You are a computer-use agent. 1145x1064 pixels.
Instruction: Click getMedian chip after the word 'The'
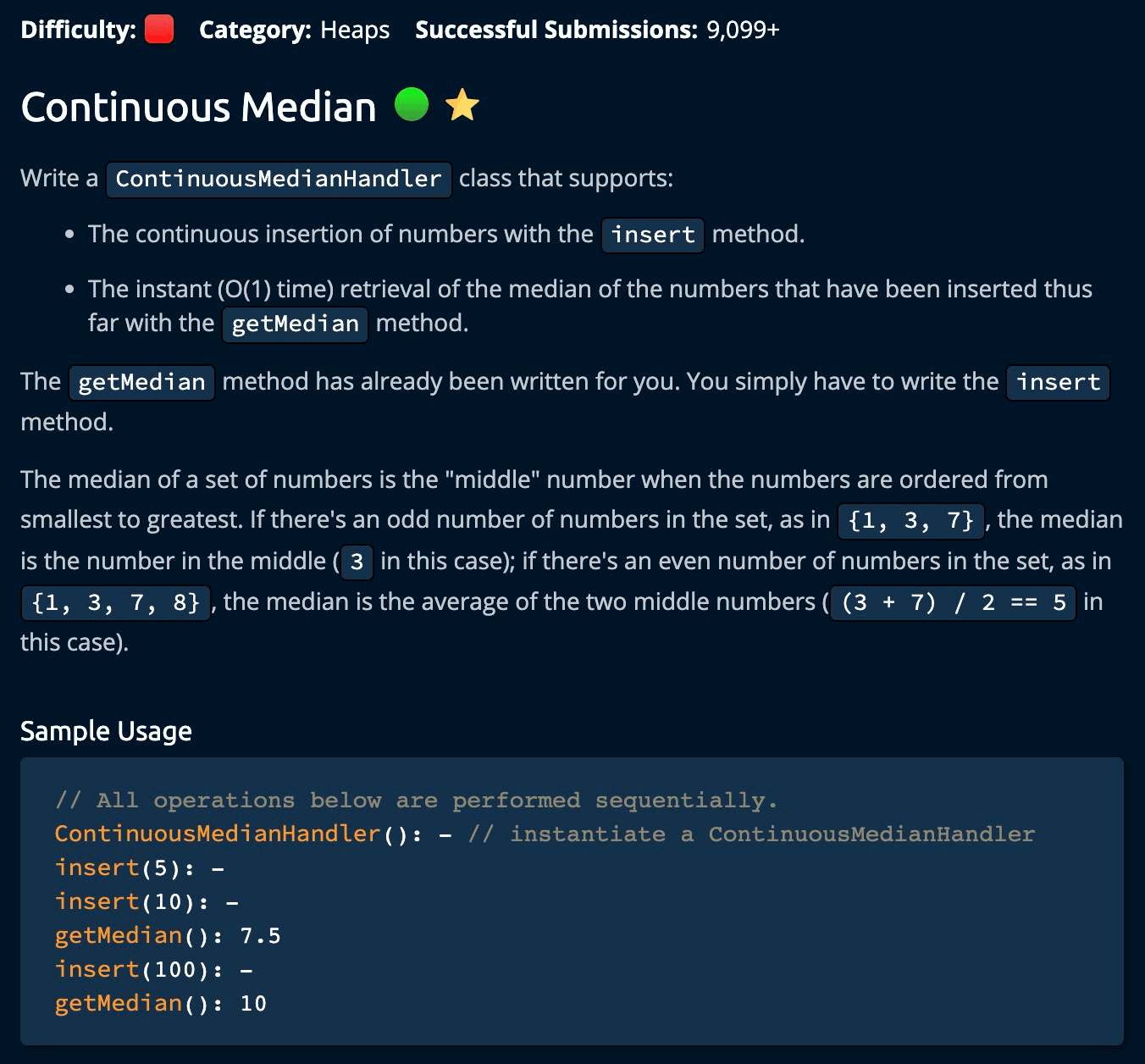click(141, 383)
